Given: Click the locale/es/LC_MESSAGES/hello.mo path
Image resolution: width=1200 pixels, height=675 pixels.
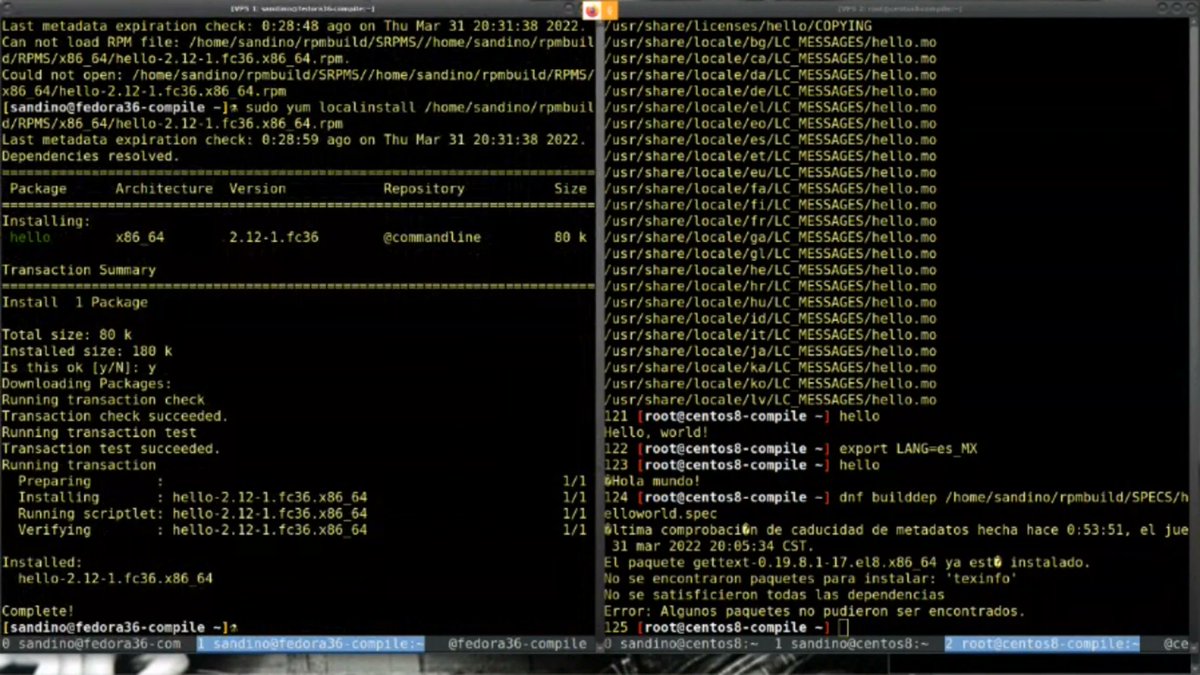Looking at the screenshot, I should pos(771,140).
